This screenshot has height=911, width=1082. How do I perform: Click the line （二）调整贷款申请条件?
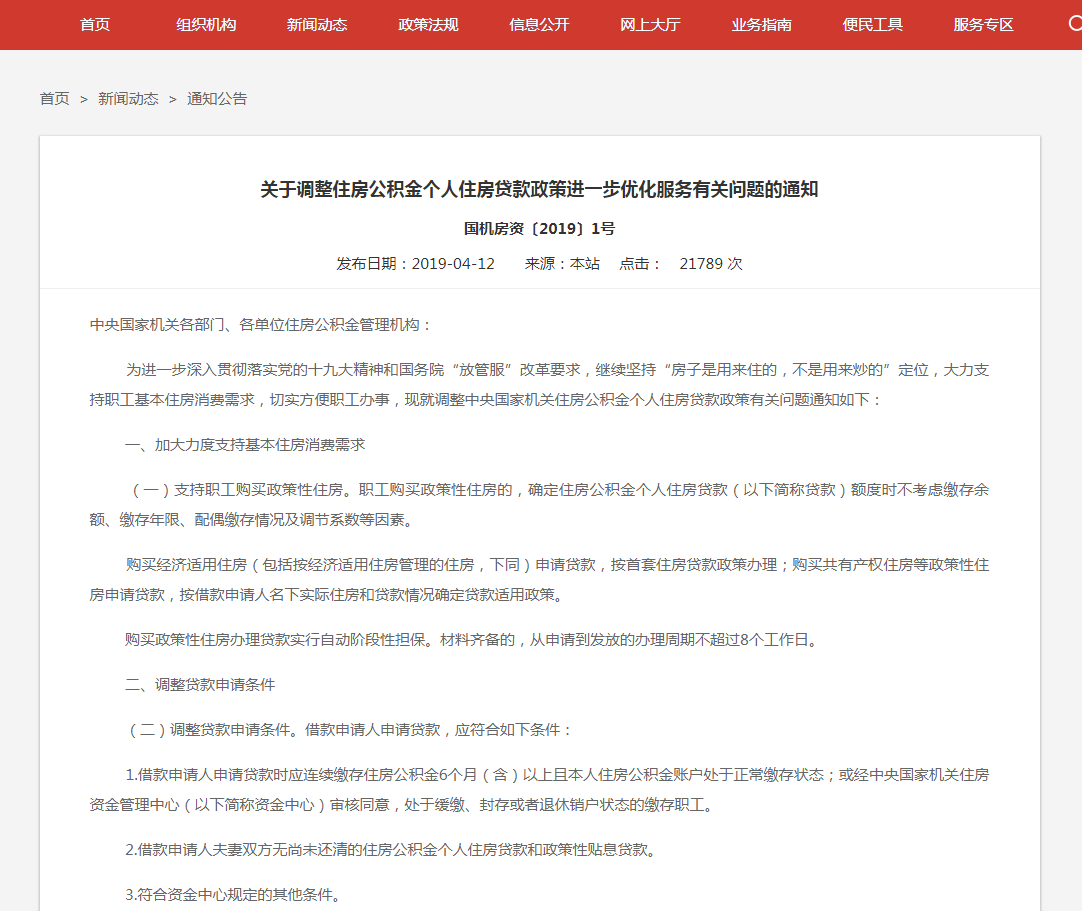click(x=351, y=730)
